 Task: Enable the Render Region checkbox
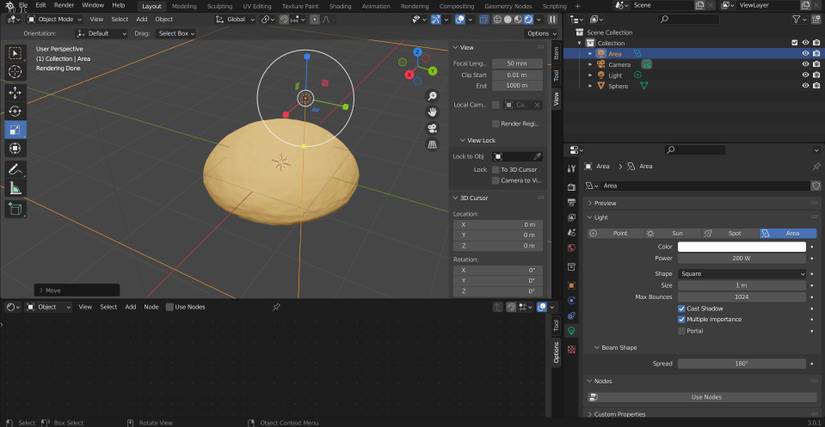[x=496, y=124]
